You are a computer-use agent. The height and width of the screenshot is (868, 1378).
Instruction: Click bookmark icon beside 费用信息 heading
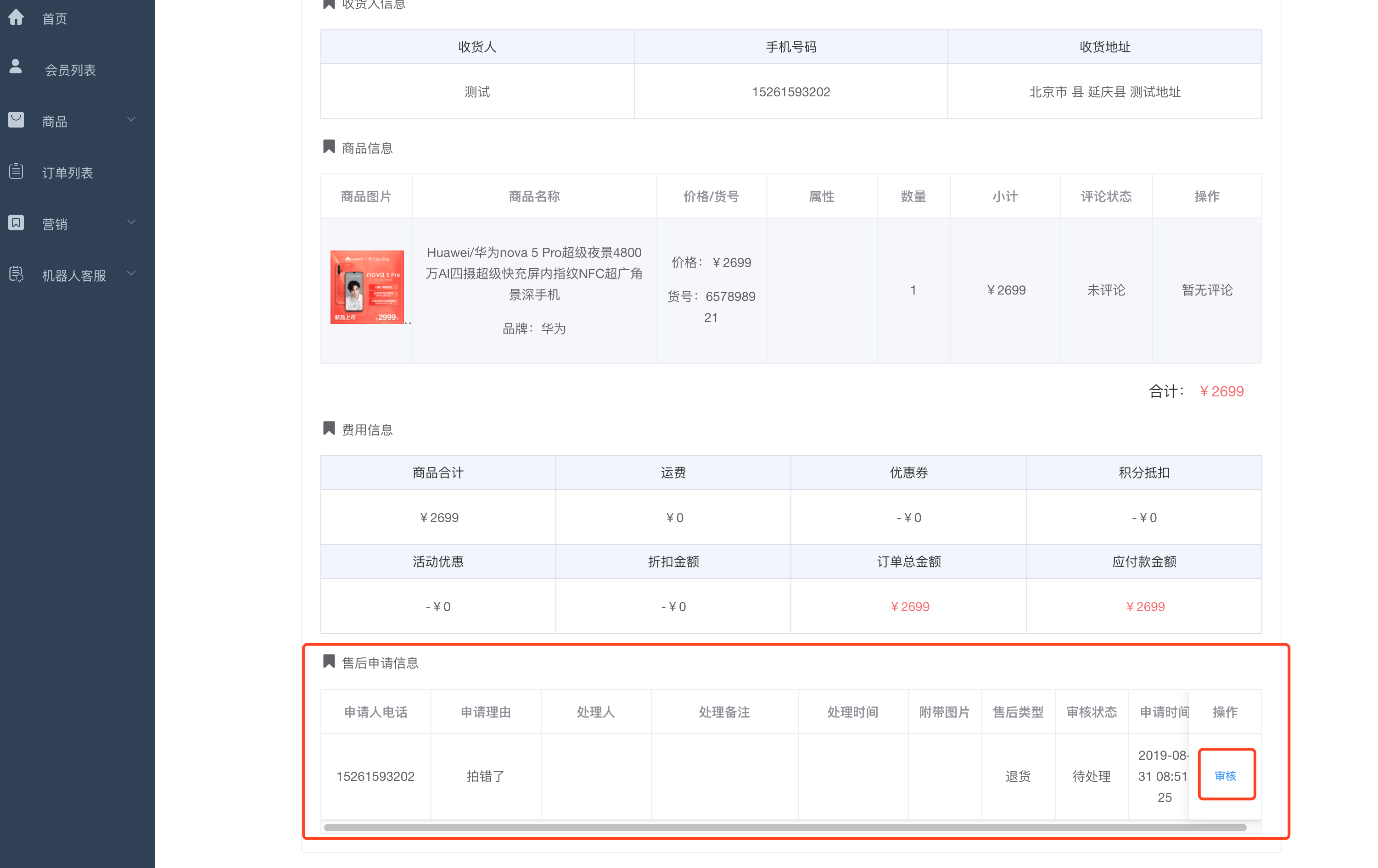(x=329, y=428)
